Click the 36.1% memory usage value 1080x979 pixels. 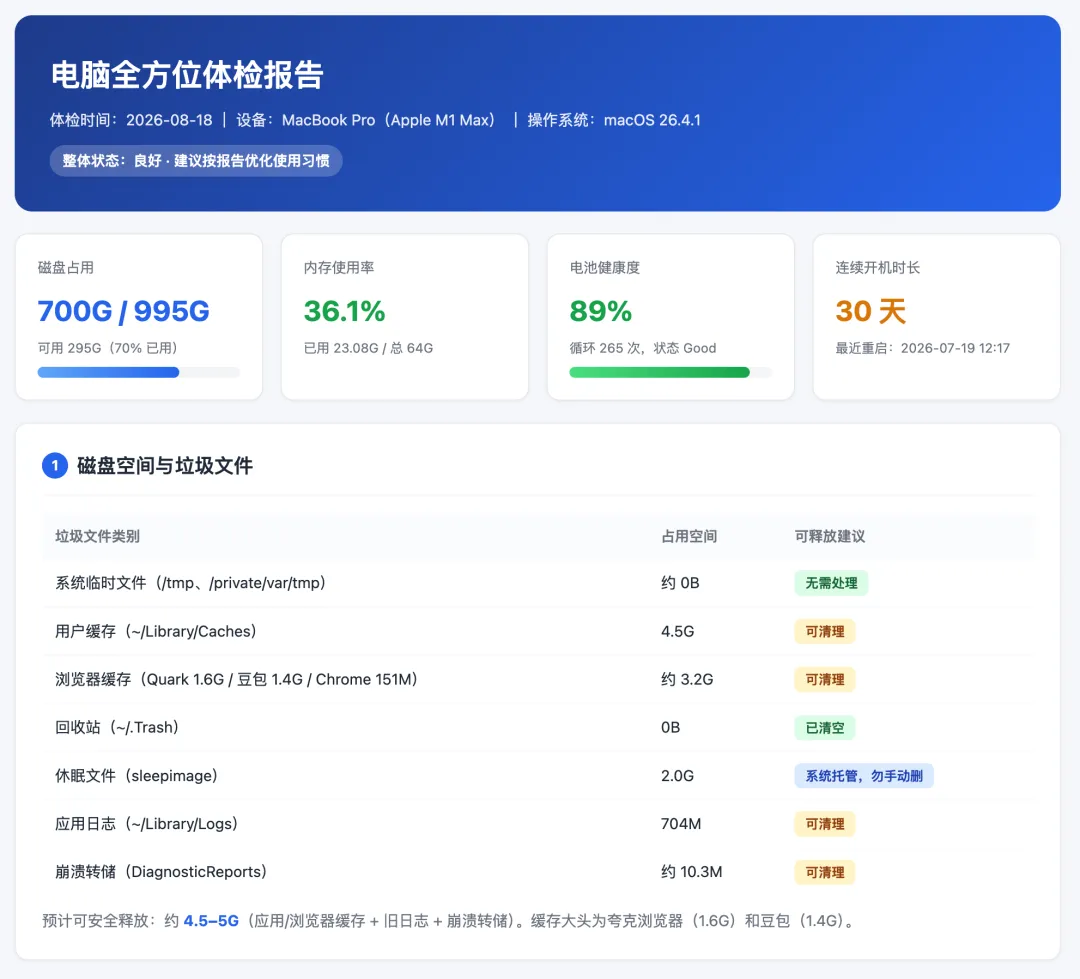(x=344, y=311)
